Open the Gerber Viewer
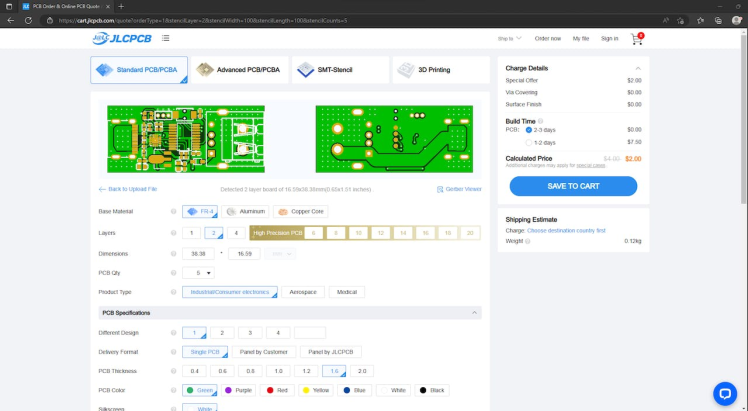Screen dimensions: 748x411 [x=459, y=189]
